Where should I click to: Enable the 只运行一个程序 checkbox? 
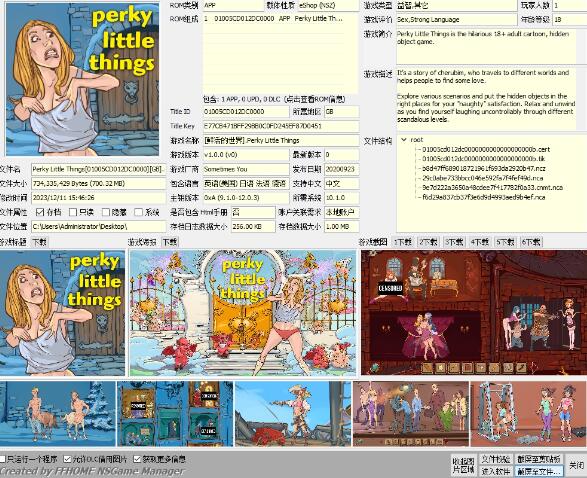point(2,459)
